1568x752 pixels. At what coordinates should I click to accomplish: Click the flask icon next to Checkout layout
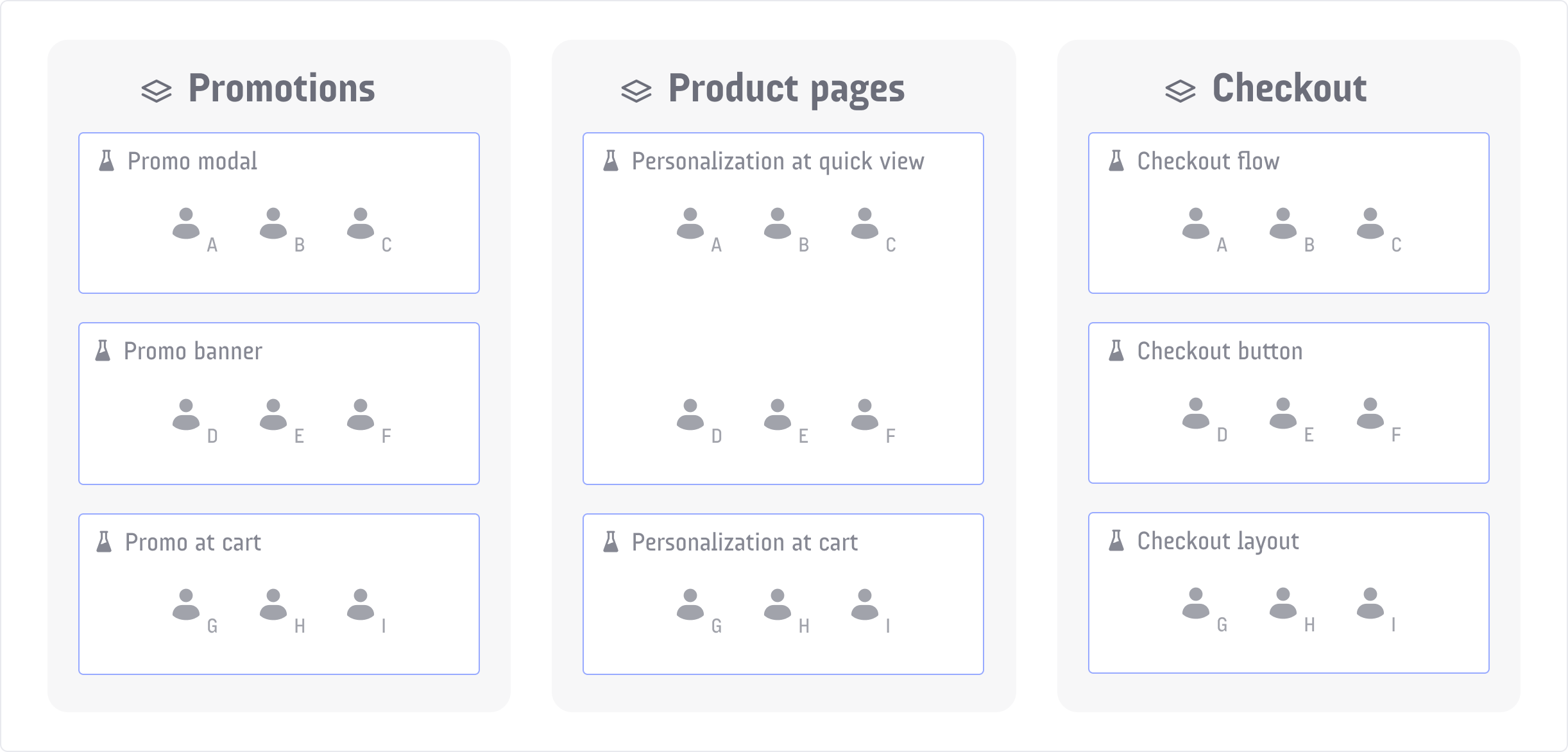(x=1116, y=541)
